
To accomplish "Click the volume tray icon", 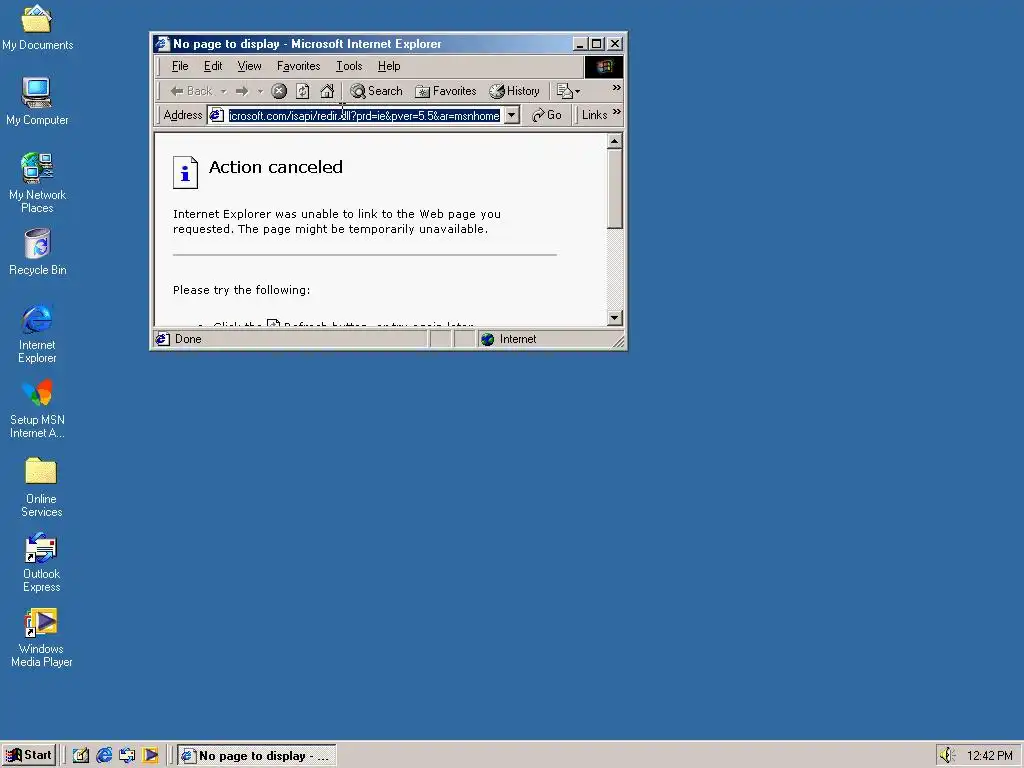I will pyautogui.click(x=948, y=756).
